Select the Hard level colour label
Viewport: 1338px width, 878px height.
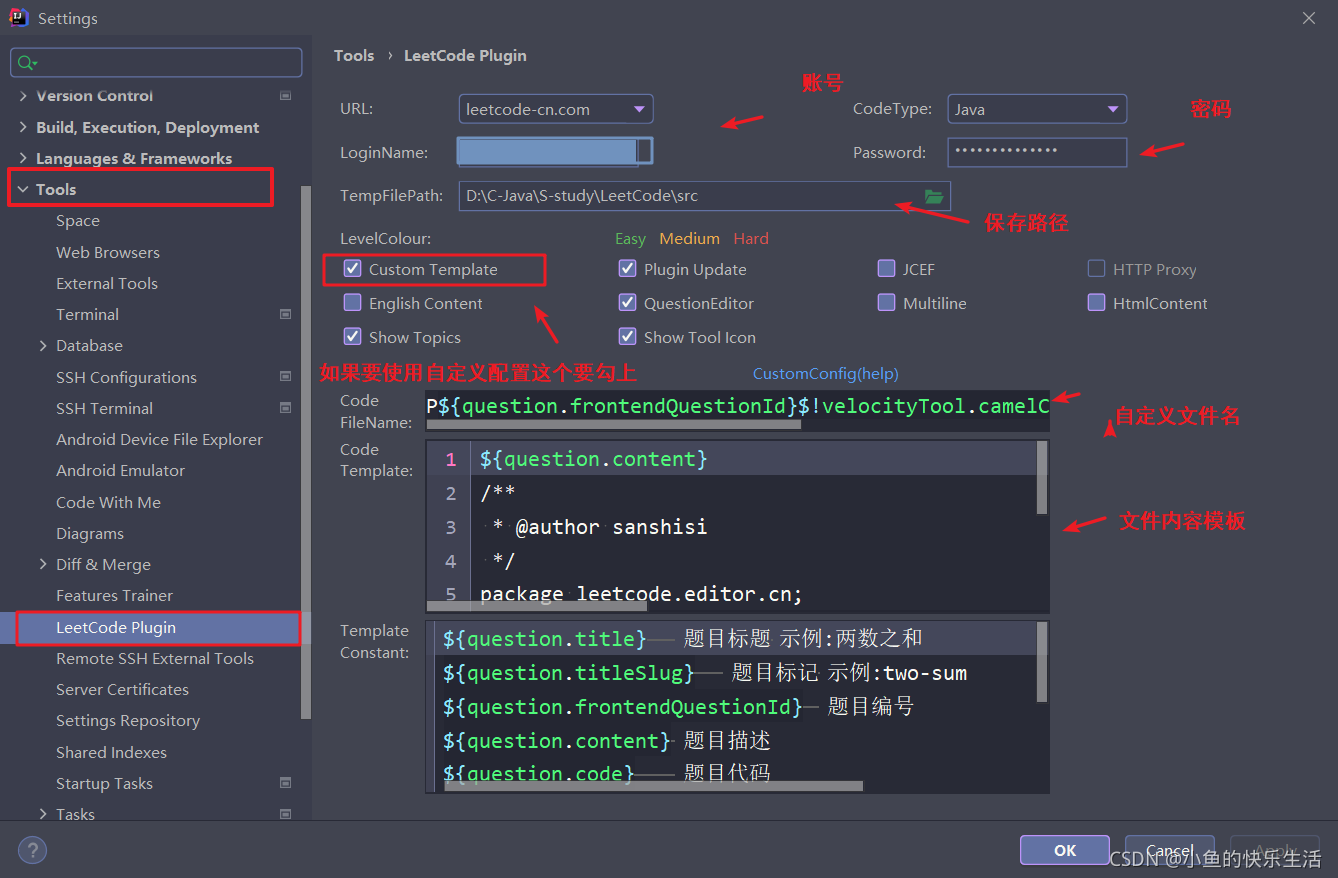[751, 238]
